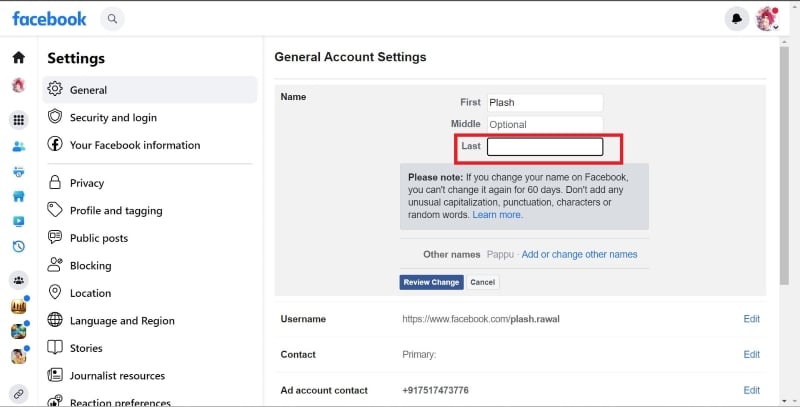Screen dimensions: 800x407
Task: Click the page vertical scrollbar
Action: click(x=784, y=166)
